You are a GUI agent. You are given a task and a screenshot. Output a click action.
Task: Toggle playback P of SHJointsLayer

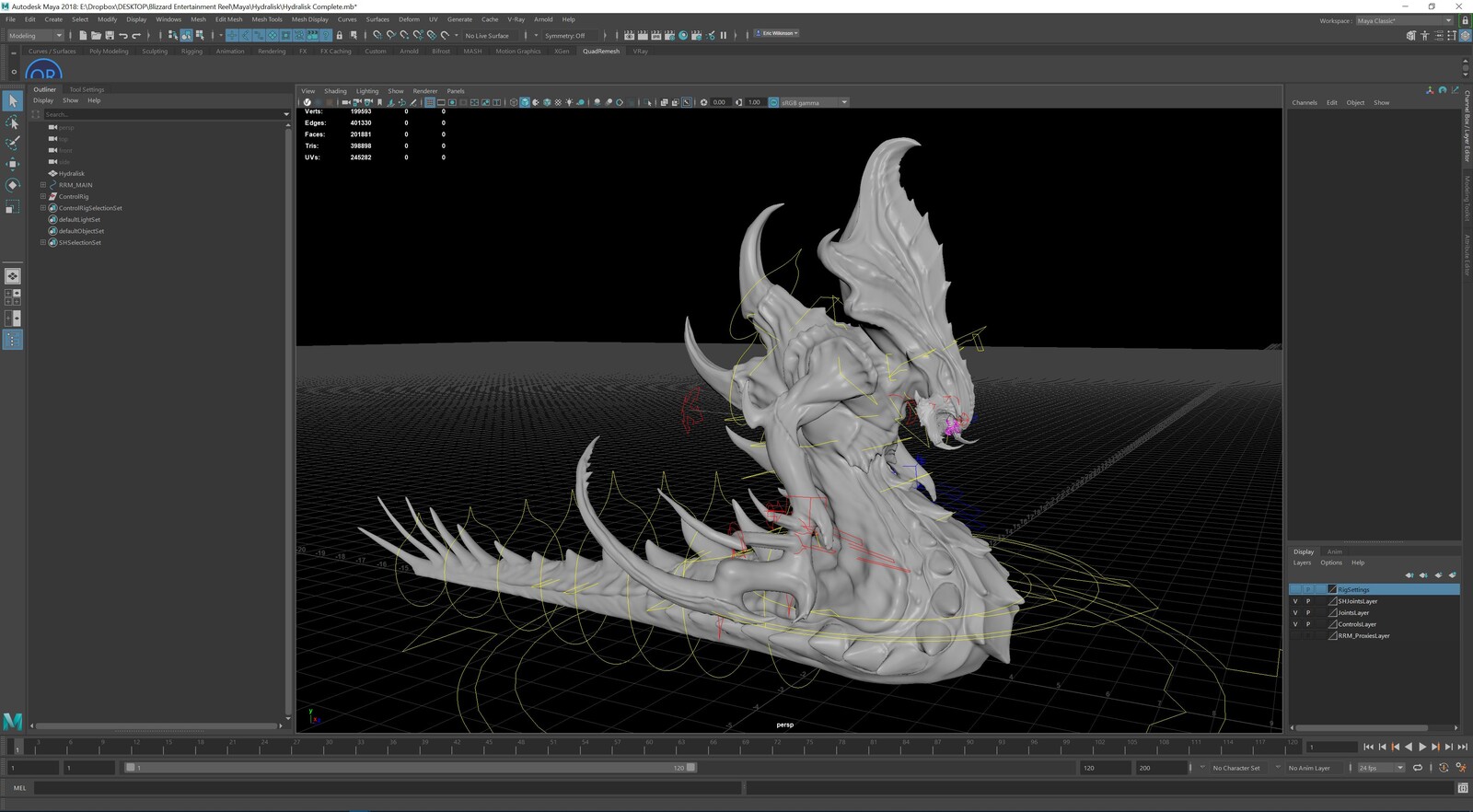[1307, 601]
